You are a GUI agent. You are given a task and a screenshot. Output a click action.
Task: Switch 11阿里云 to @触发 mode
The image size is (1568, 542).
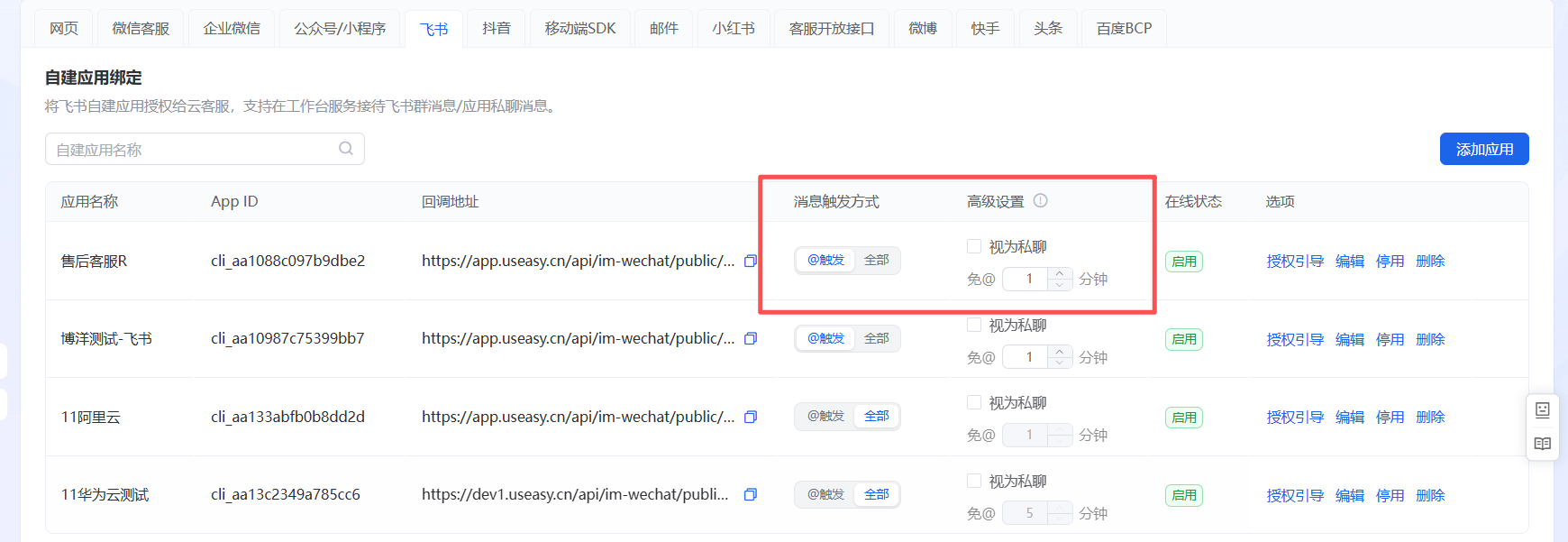coord(825,417)
